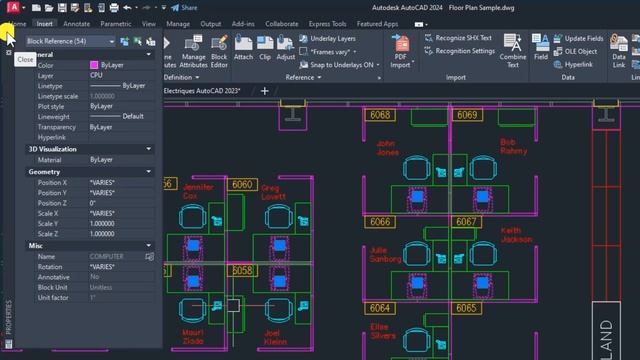
Task: Toggle the Frames vary checkbox icon
Action: coord(303,51)
